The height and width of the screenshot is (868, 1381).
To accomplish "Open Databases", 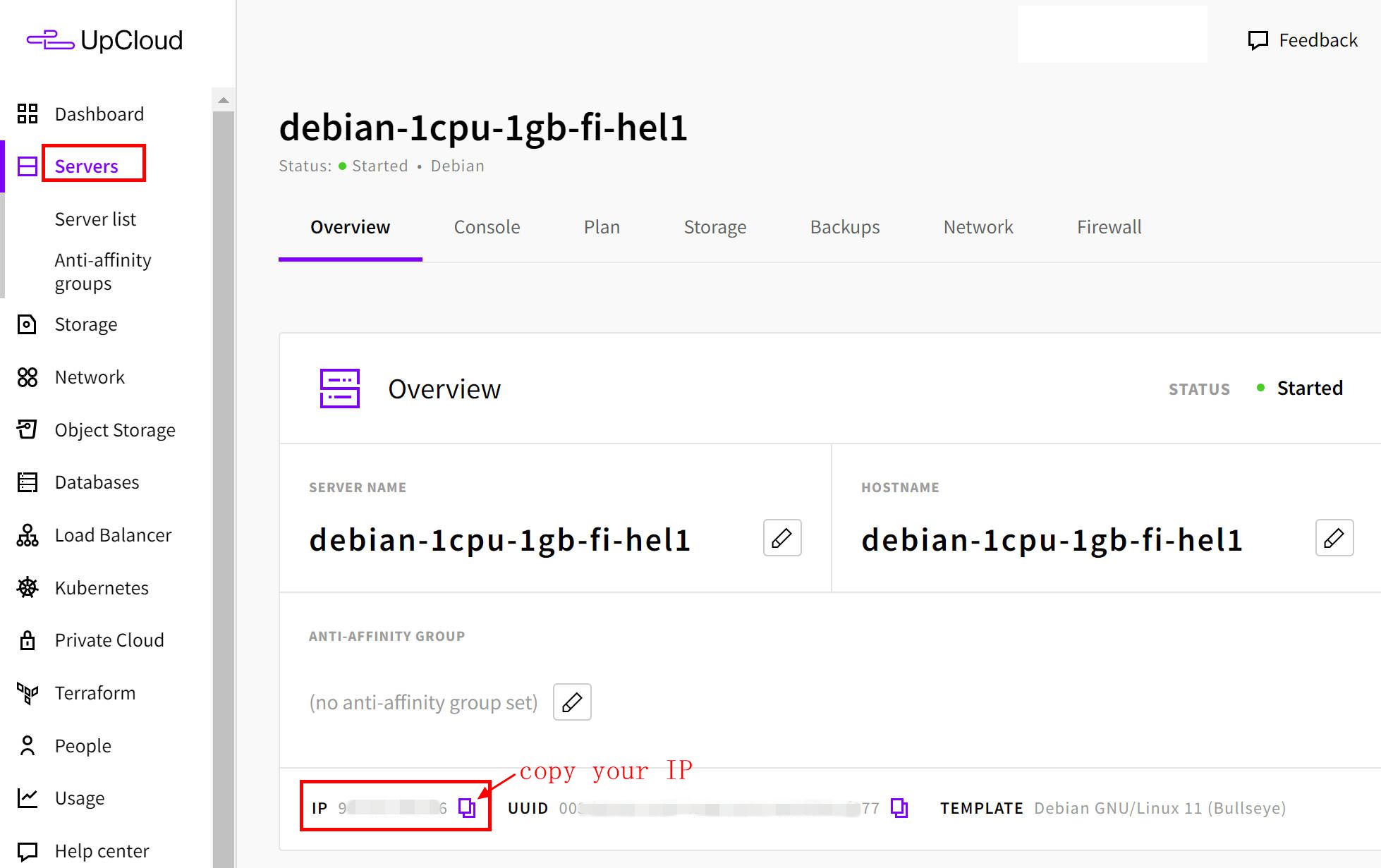I will [97, 482].
